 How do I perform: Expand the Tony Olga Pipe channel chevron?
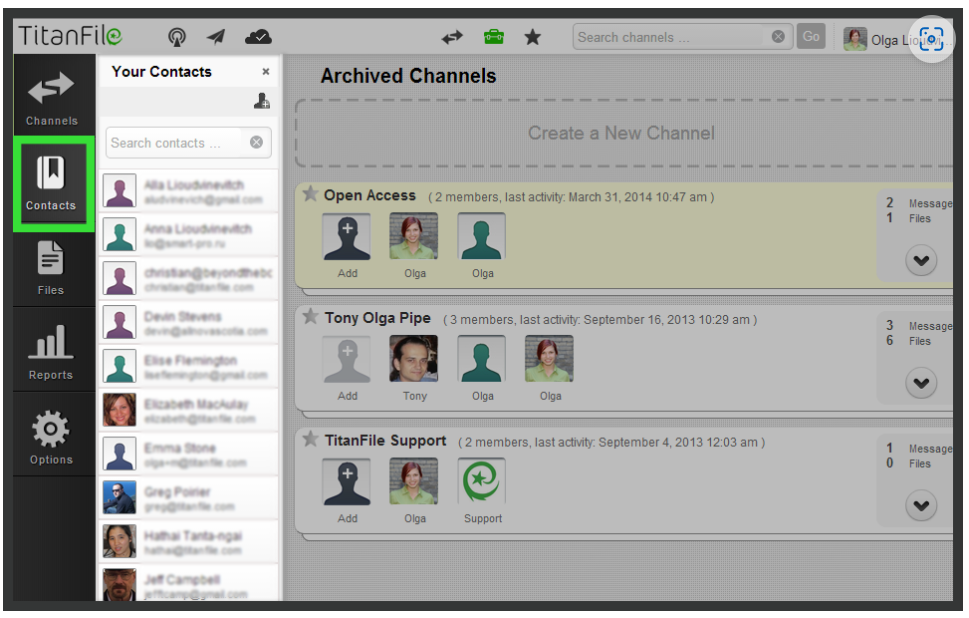(921, 383)
